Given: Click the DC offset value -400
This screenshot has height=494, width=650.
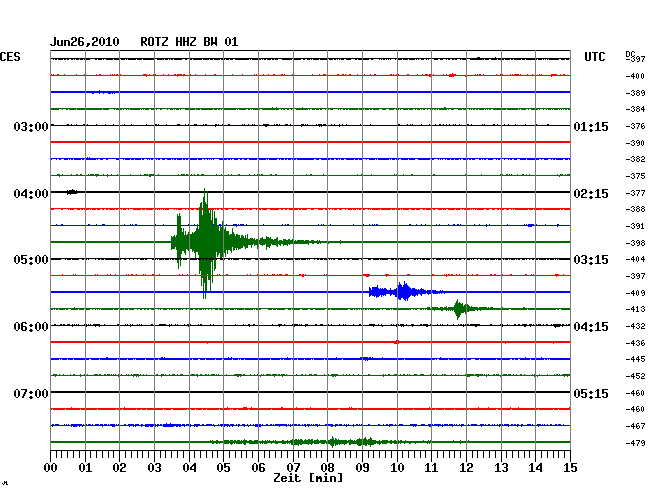Looking at the screenshot, I should (x=635, y=76).
